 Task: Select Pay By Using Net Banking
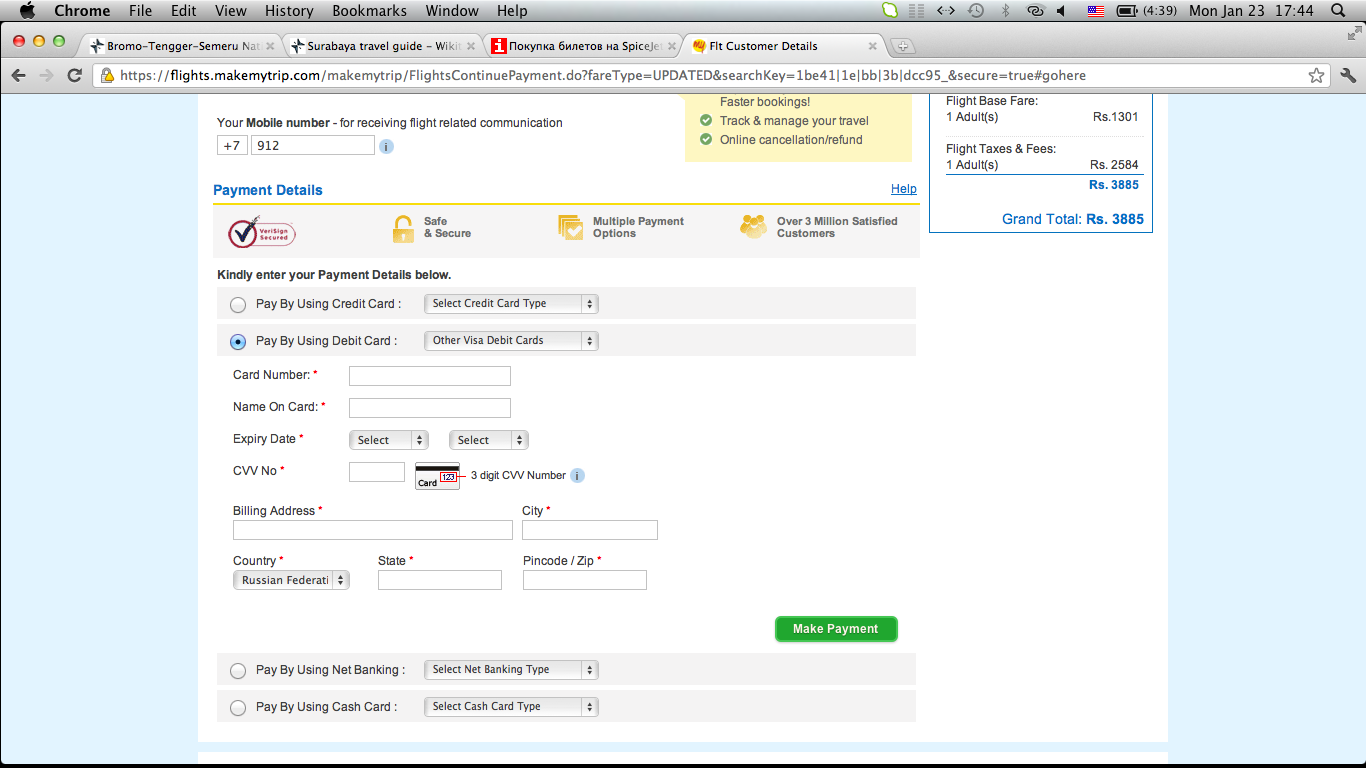click(238, 671)
